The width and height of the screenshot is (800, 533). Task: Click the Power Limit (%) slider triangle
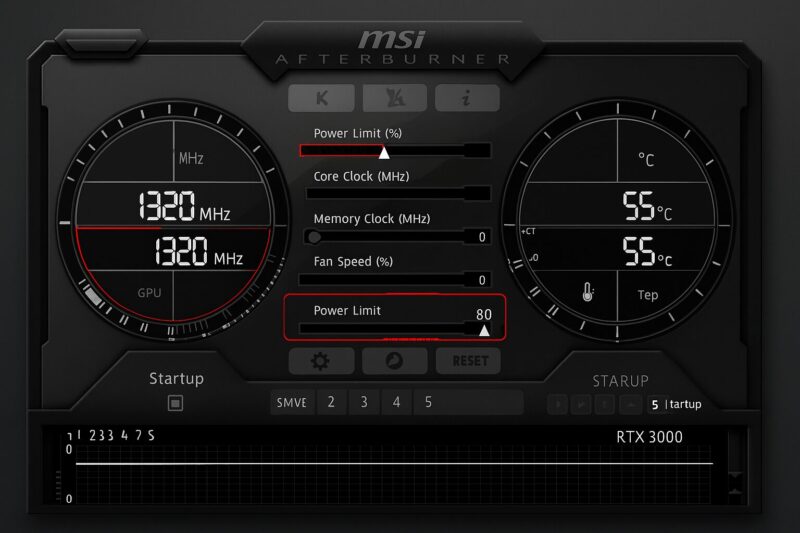[384, 153]
